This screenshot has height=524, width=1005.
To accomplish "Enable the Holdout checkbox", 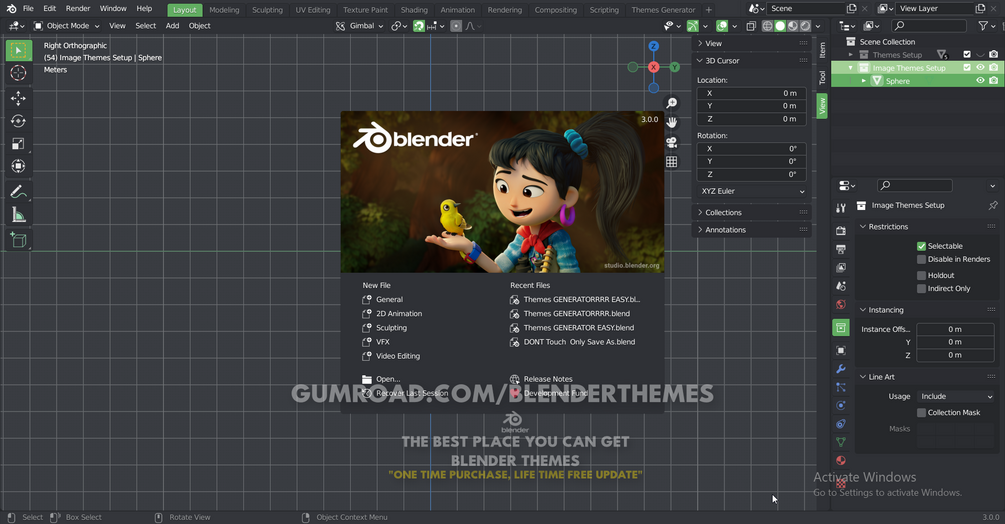I will click(921, 275).
